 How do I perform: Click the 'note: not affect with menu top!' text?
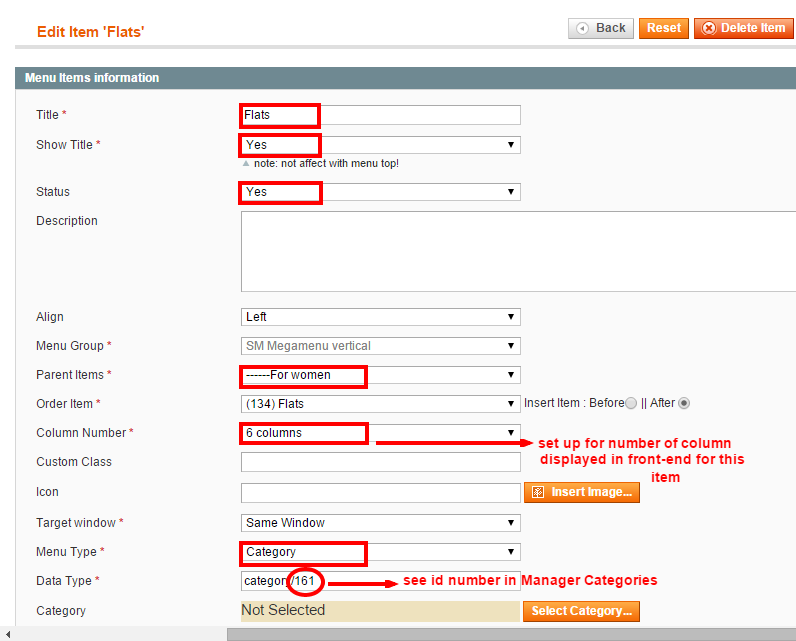coord(326,163)
